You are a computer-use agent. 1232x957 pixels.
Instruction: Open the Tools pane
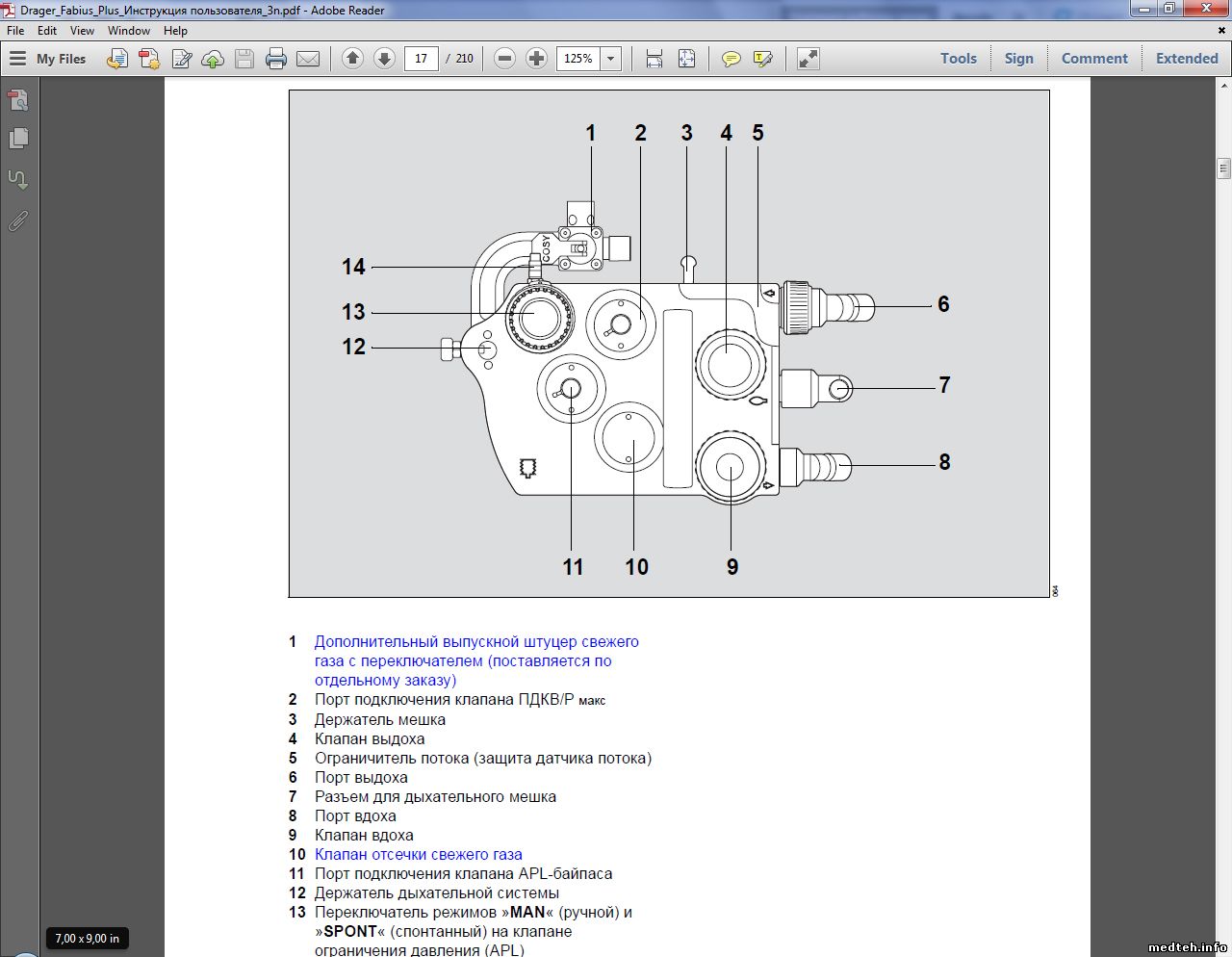(958, 59)
